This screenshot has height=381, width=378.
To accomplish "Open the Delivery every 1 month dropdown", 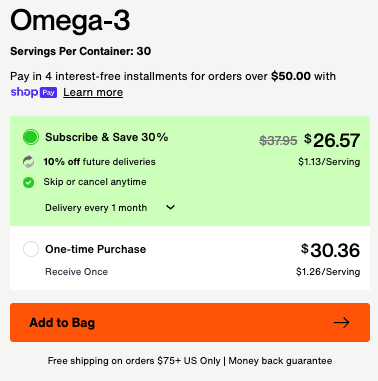I will [110, 208].
